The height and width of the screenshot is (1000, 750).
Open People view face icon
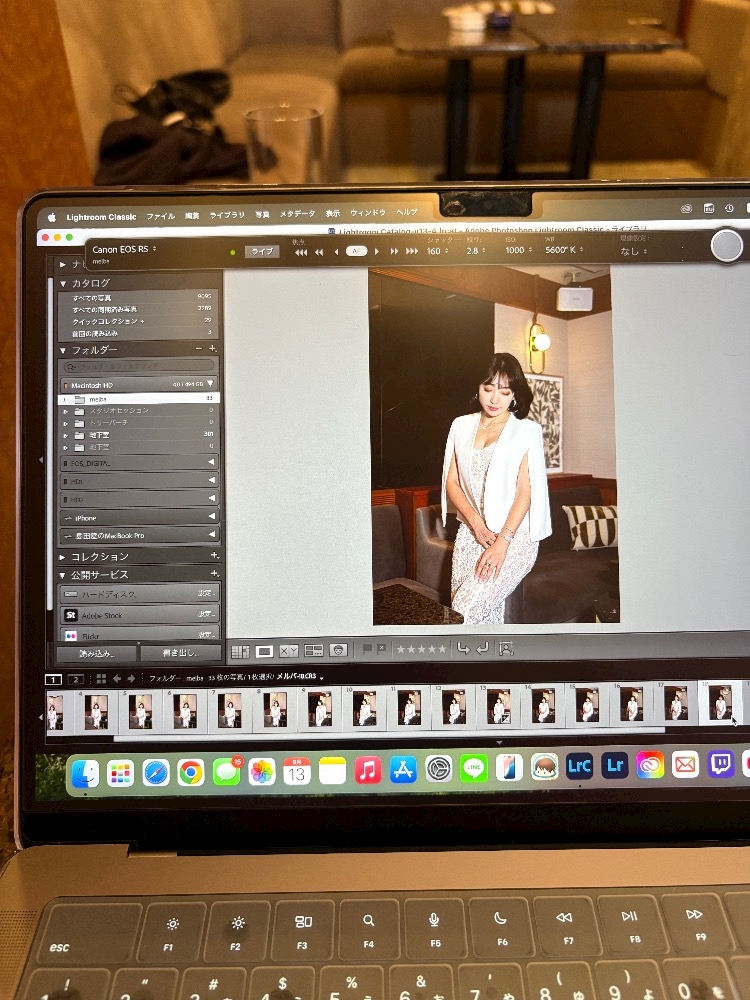[x=338, y=651]
